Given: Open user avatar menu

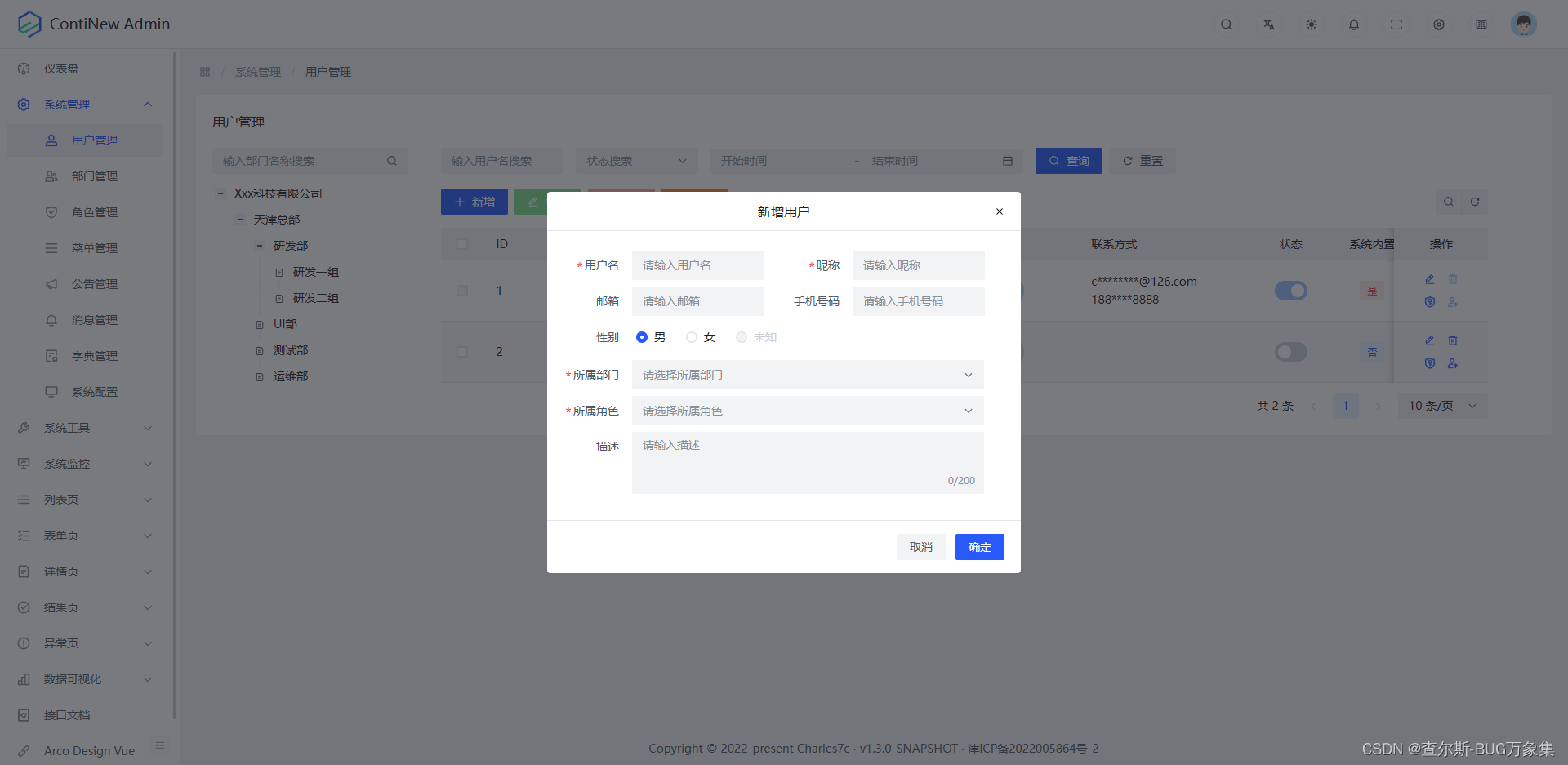Looking at the screenshot, I should click(x=1524, y=24).
